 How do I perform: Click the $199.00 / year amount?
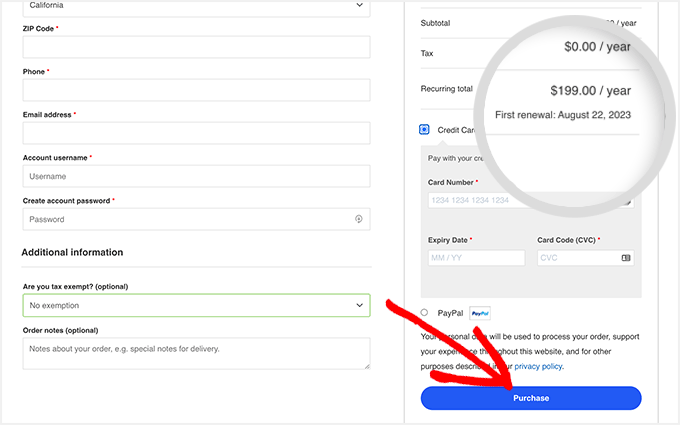pos(591,91)
